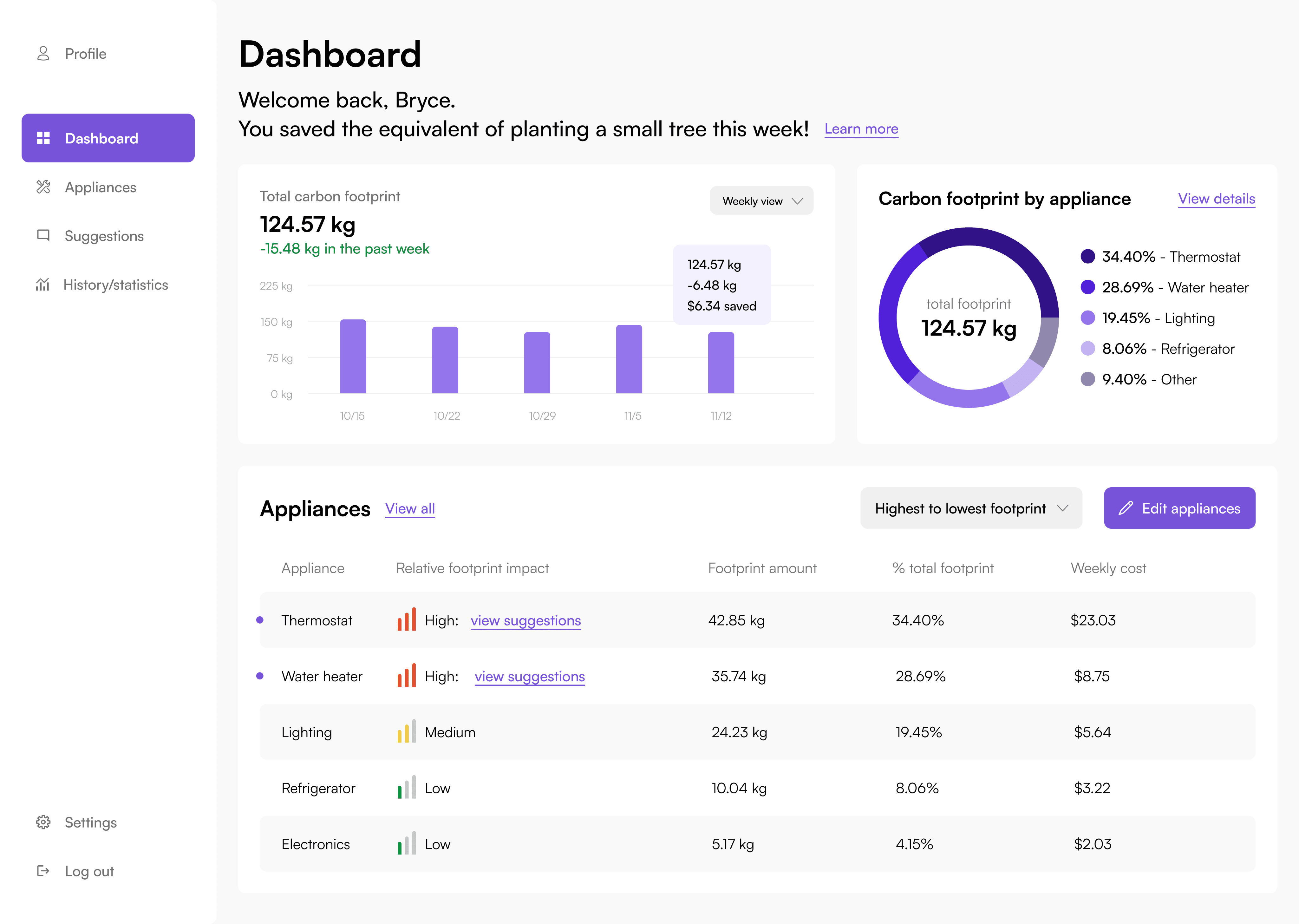Screen dimensions: 1299x924
Task: Click the Other legend color dot
Action: [x=1087, y=379]
